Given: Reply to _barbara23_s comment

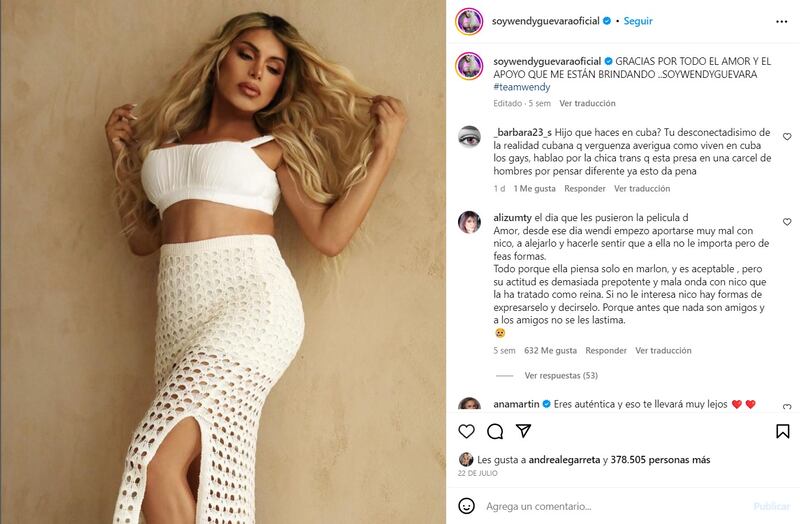Looking at the screenshot, I should tap(585, 188).
